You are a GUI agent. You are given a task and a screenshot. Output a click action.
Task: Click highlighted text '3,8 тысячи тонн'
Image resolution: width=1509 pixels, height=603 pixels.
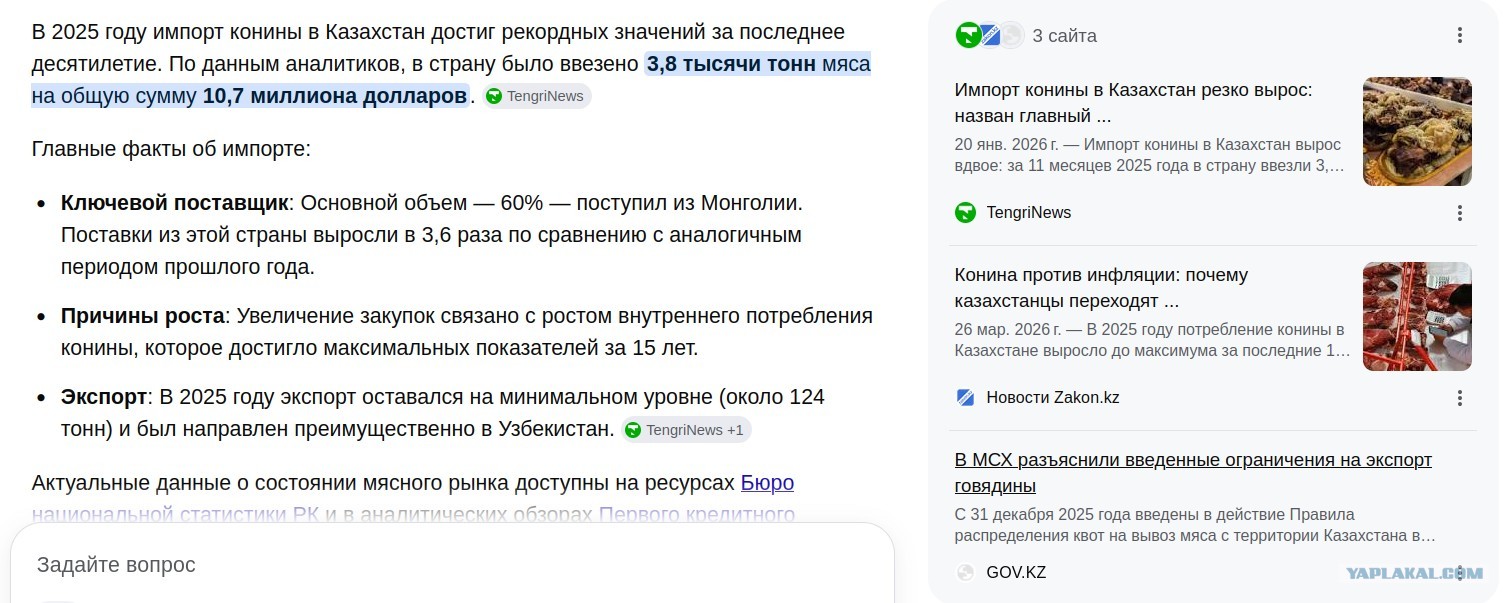pos(731,65)
